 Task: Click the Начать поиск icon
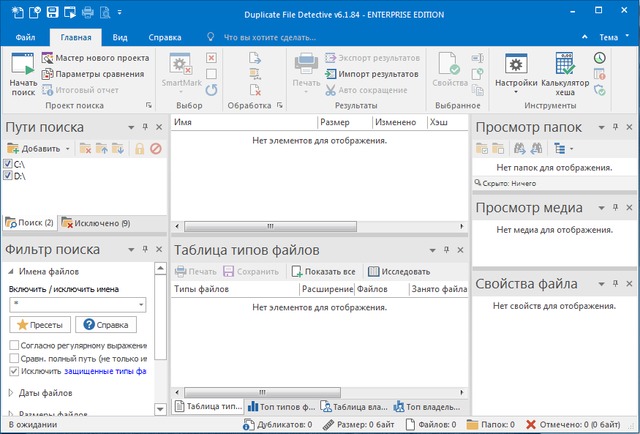[22, 63]
